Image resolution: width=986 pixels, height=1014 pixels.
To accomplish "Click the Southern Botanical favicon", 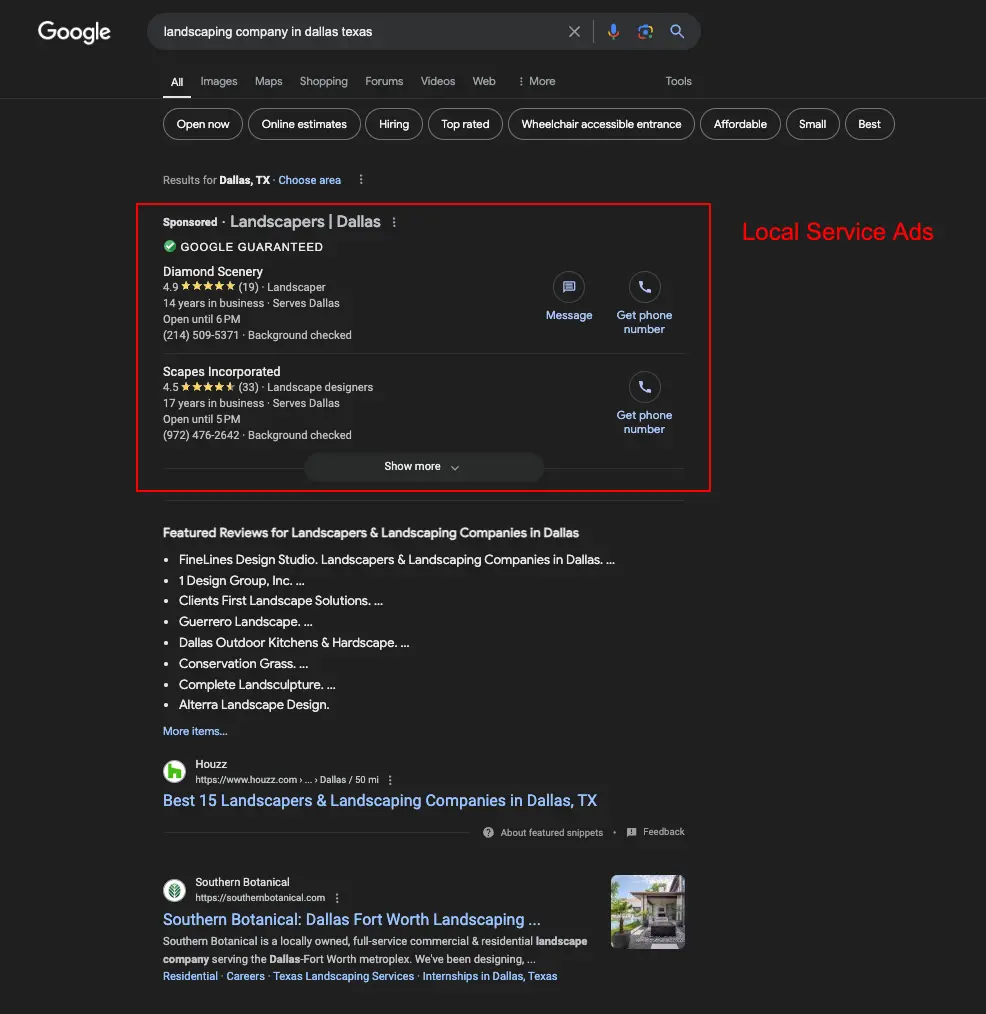I will [175, 890].
